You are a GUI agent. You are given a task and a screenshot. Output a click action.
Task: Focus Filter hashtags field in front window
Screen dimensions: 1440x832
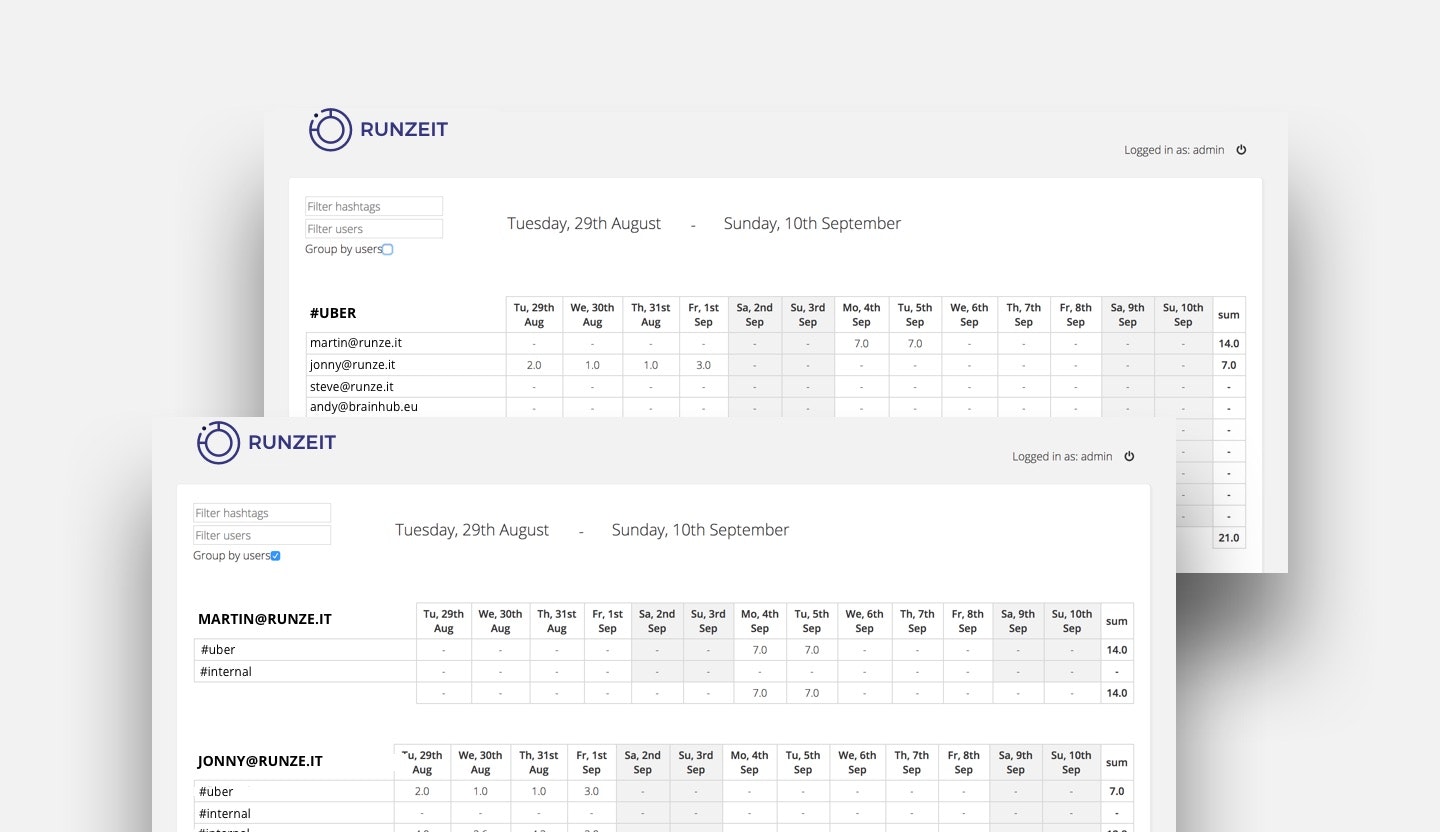pos(262,513)
